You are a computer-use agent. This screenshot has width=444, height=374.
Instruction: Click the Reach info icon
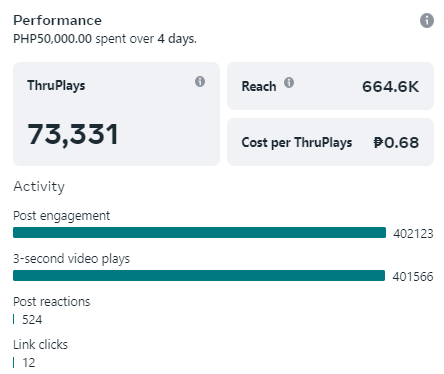coord(289,82)
